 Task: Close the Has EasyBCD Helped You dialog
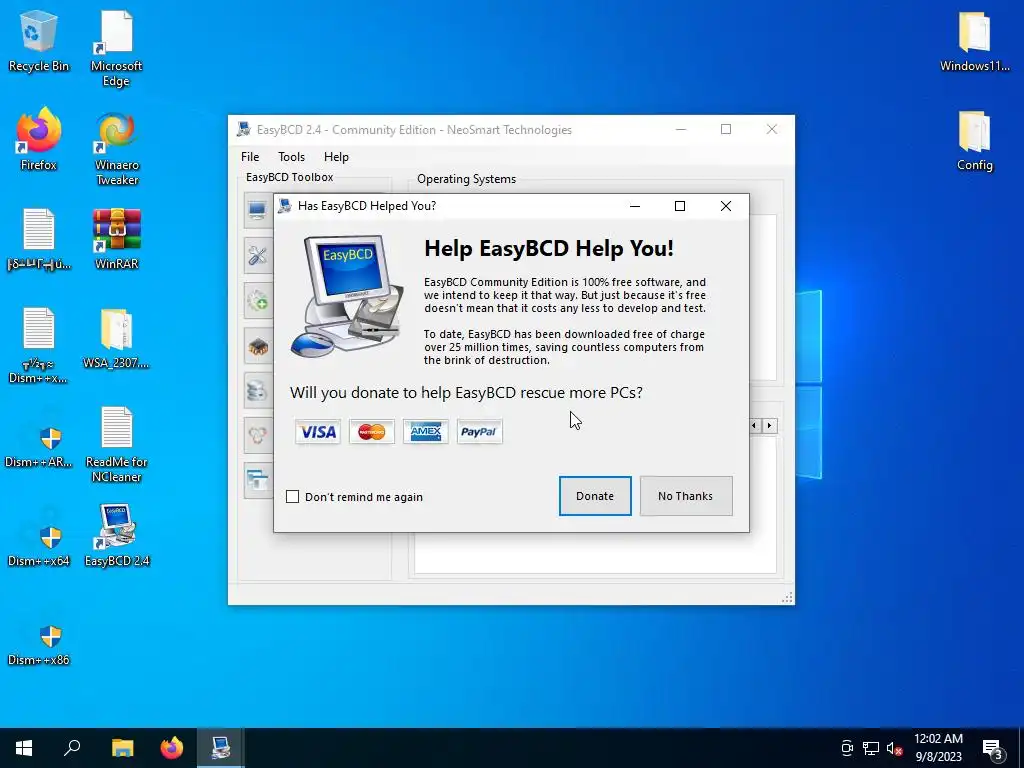726,206
